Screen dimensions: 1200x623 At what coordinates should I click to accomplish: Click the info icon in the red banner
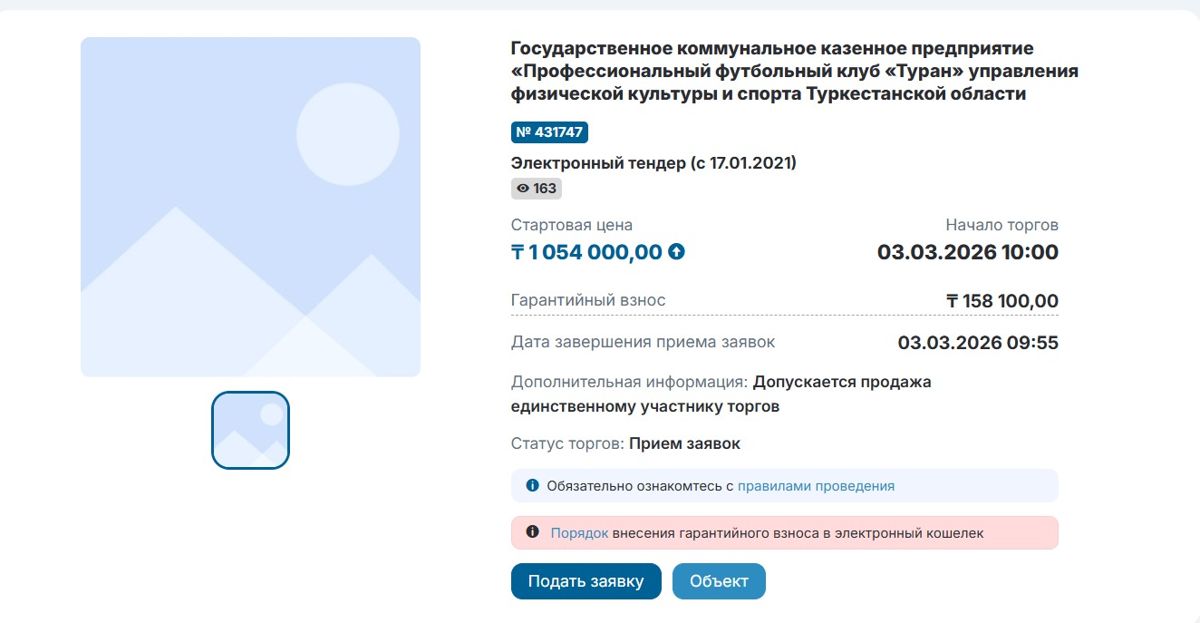pyautogui.click(x=530, y=533)
